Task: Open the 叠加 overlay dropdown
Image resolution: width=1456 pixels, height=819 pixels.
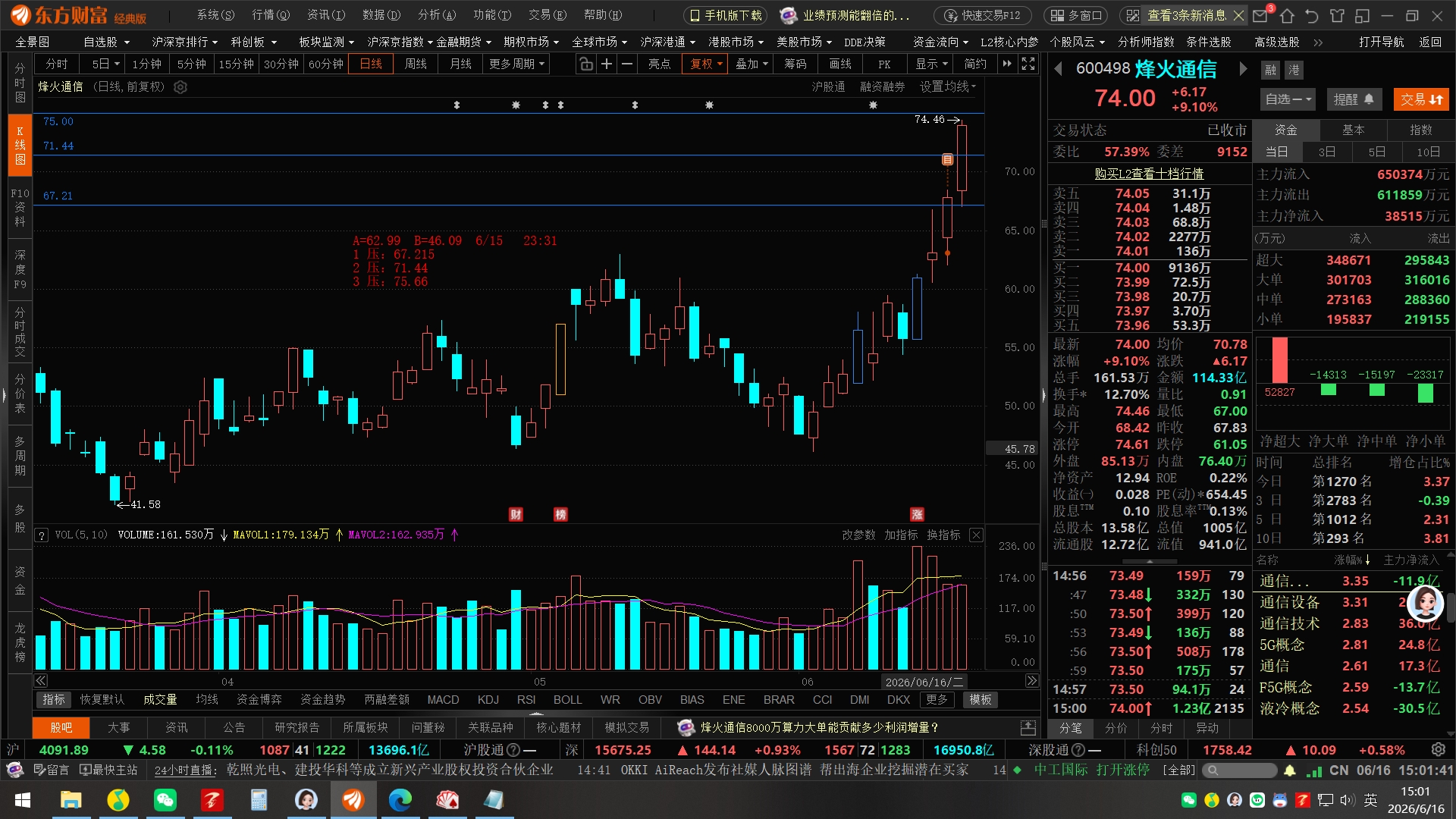Action: [752, 64]
